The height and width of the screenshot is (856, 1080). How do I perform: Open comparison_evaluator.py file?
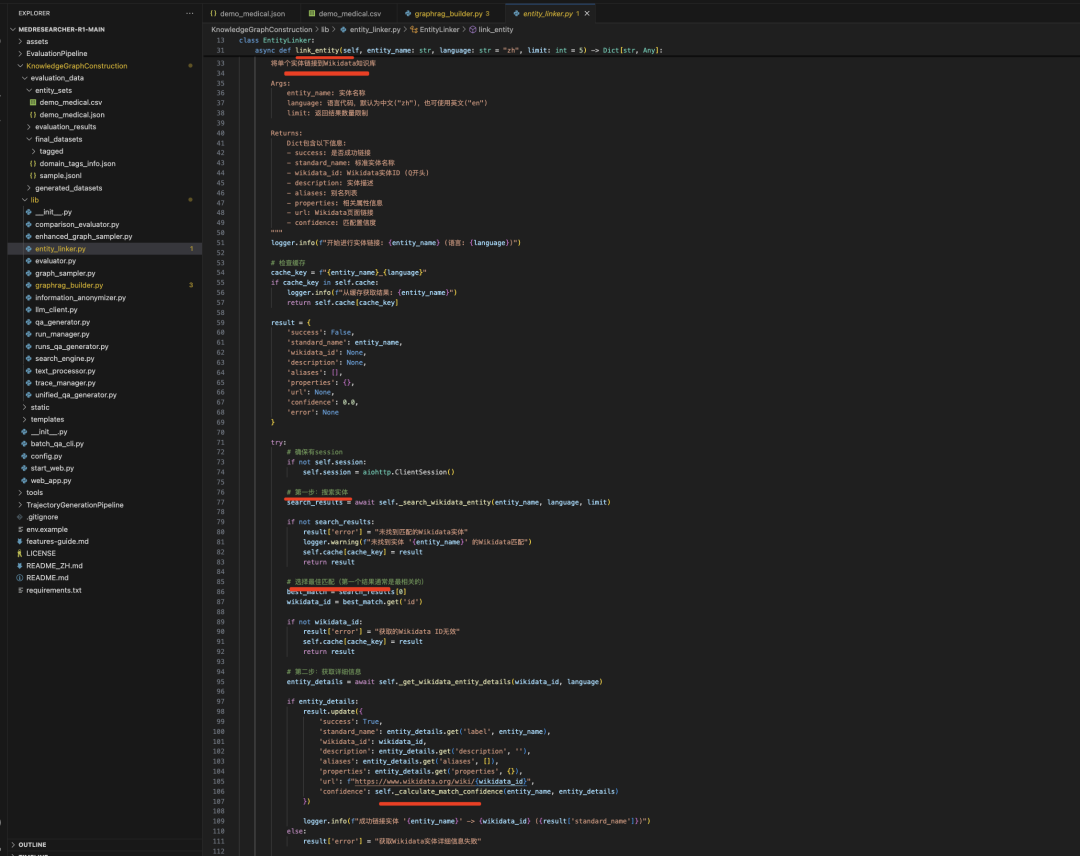[77, 224]
